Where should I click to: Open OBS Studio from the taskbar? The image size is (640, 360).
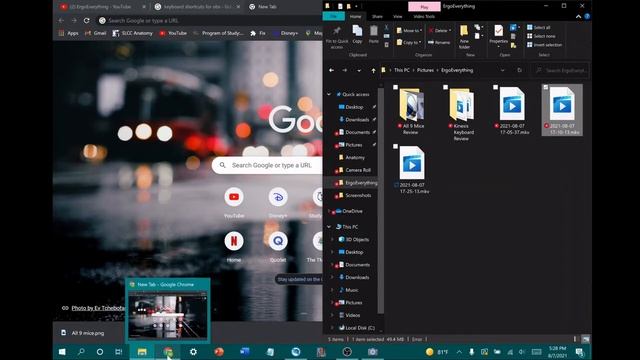347,352
